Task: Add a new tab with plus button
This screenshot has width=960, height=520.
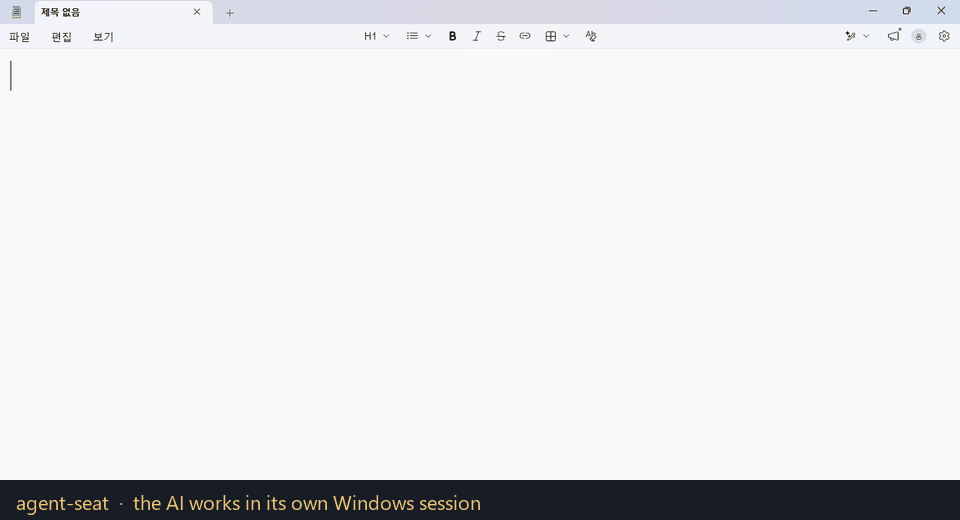Action: coord(230,13)
